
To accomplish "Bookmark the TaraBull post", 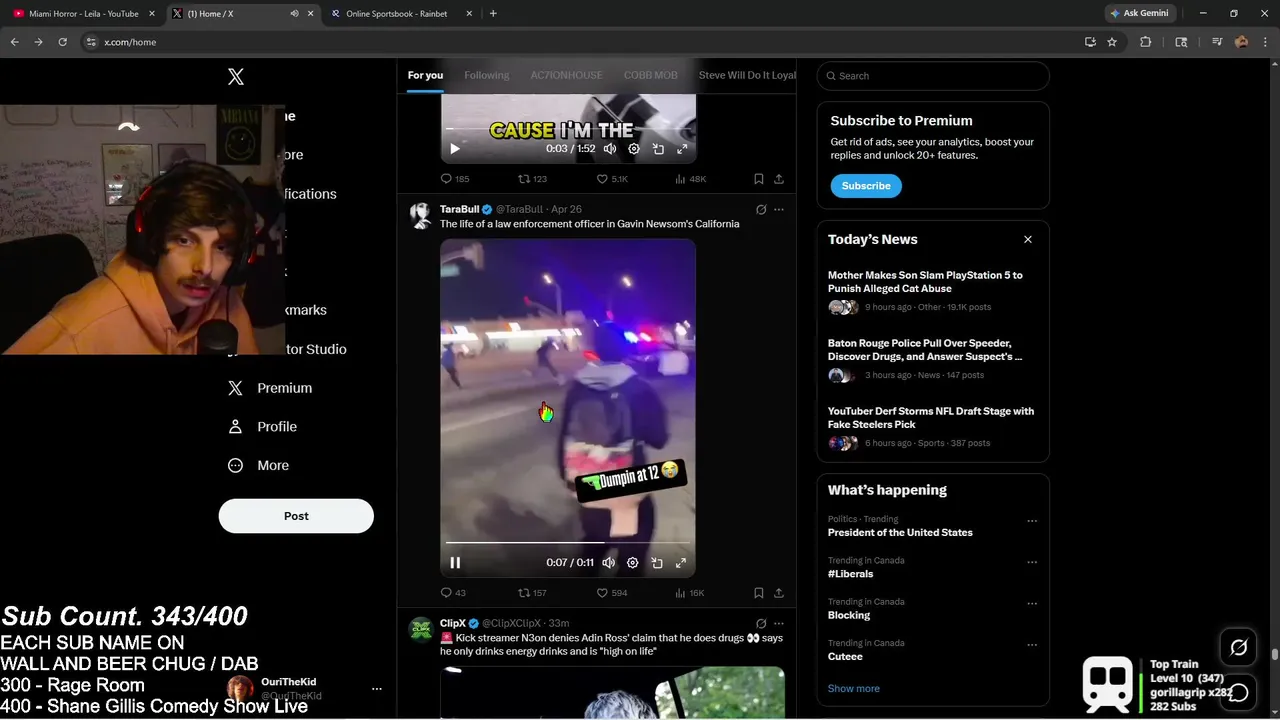I will (759, 593).
